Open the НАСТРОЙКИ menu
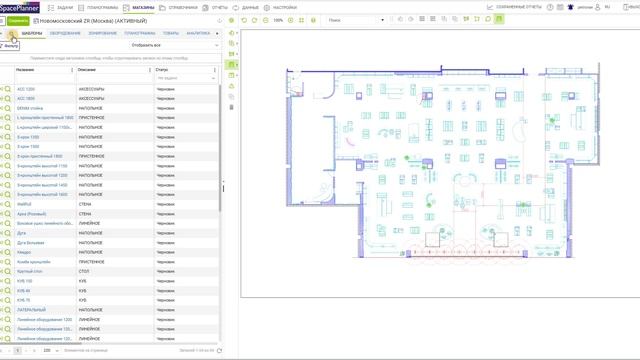 280,8
